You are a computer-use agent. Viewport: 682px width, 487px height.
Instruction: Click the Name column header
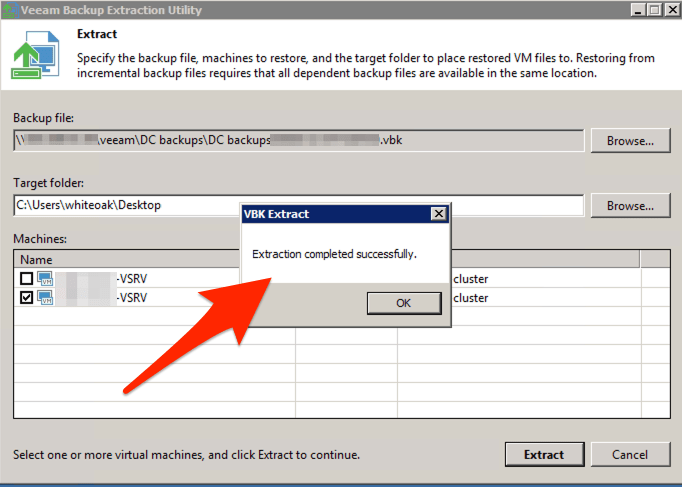(36, 260)
